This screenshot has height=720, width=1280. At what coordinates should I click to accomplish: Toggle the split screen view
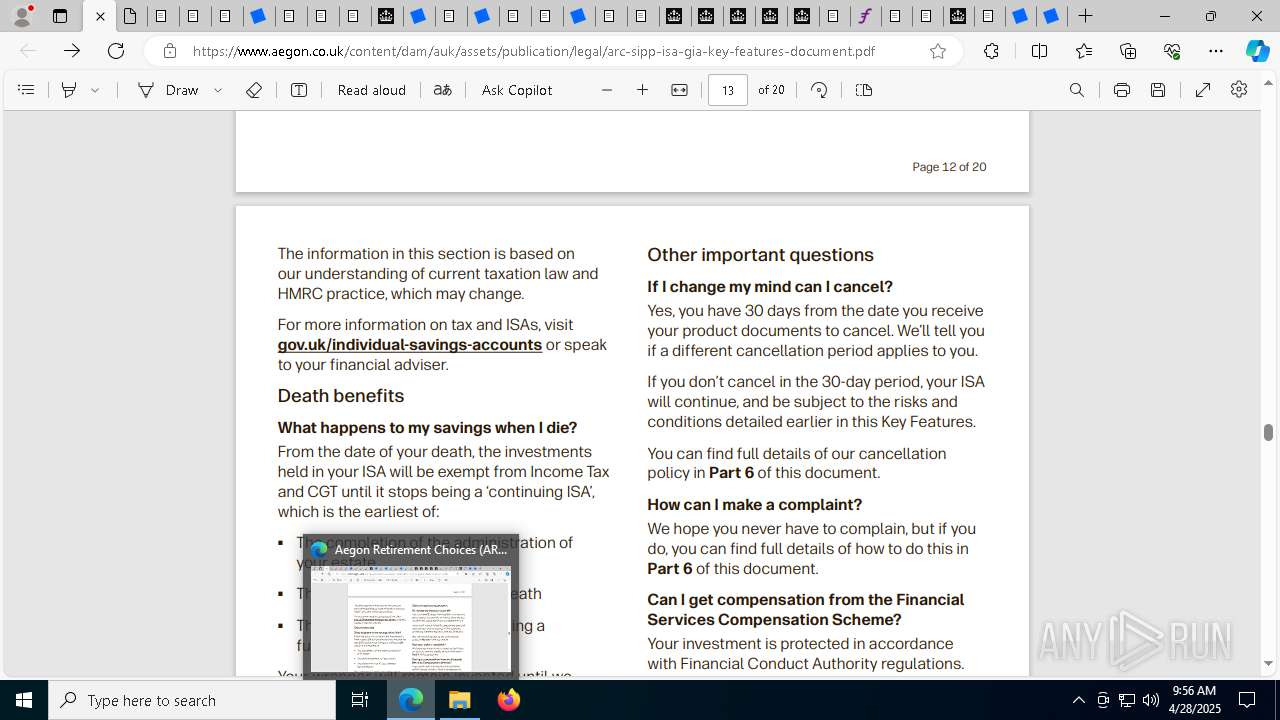coord(1039,51)
